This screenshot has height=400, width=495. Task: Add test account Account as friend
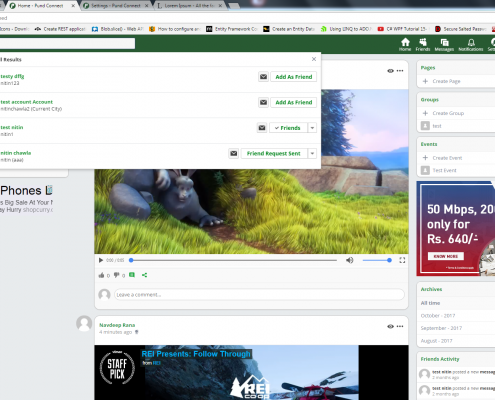pyautogui.click(x=294, y=102)
